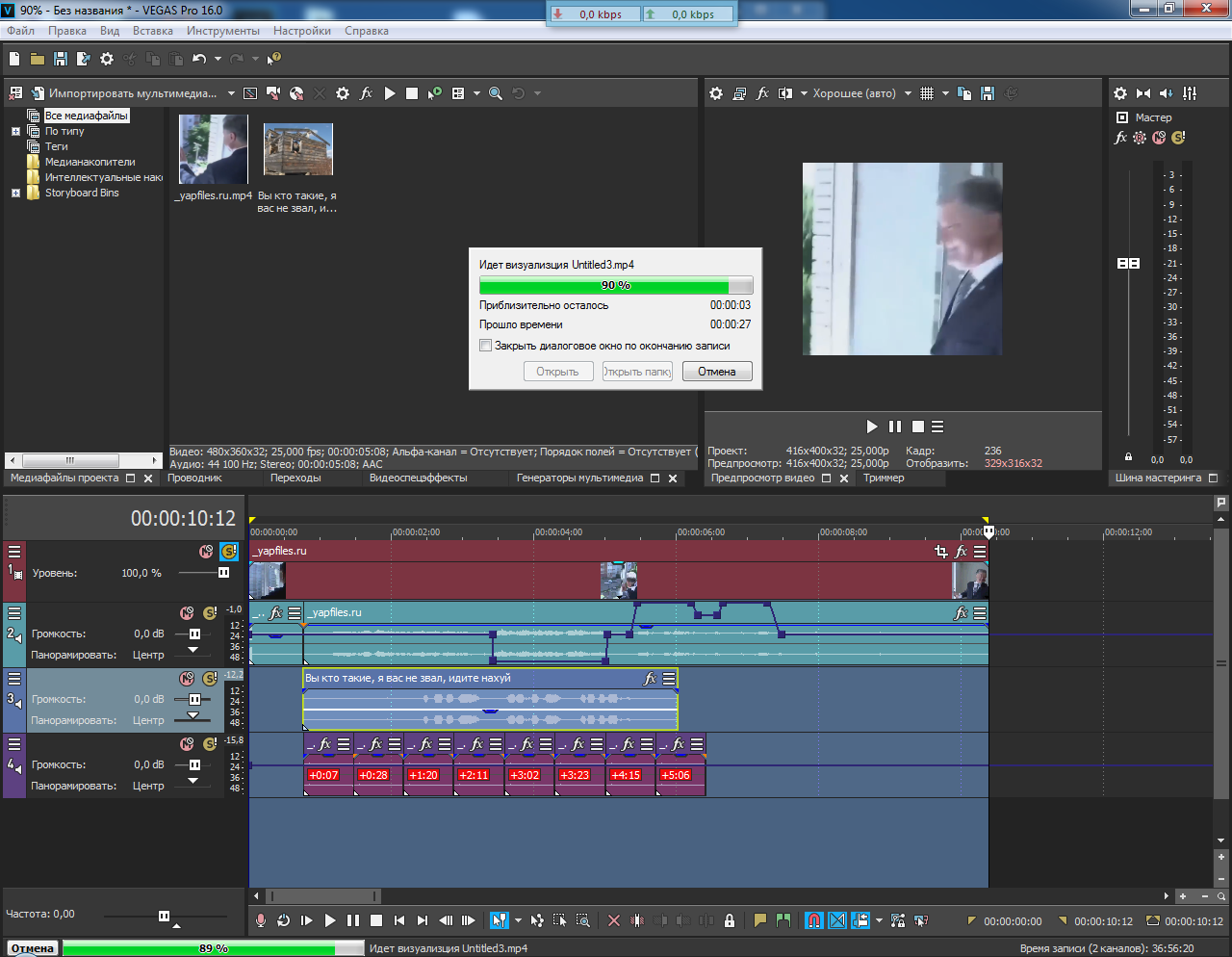The image size is (1232, 957).
Task: Toggle solo on video track 1
Action: (228, 552)
